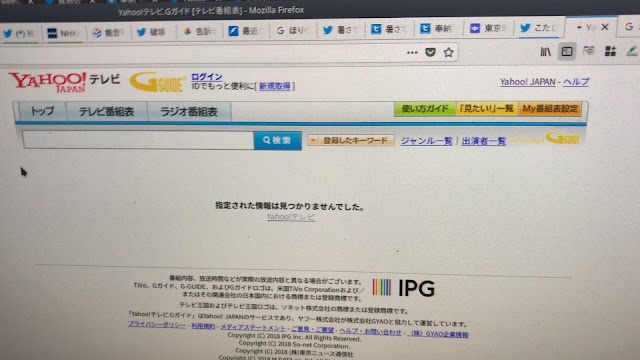This screenshot has width=640, height=360.
Task: Switch to the 熊 tab
Action: pyautogui.click(x=109, y=32)
